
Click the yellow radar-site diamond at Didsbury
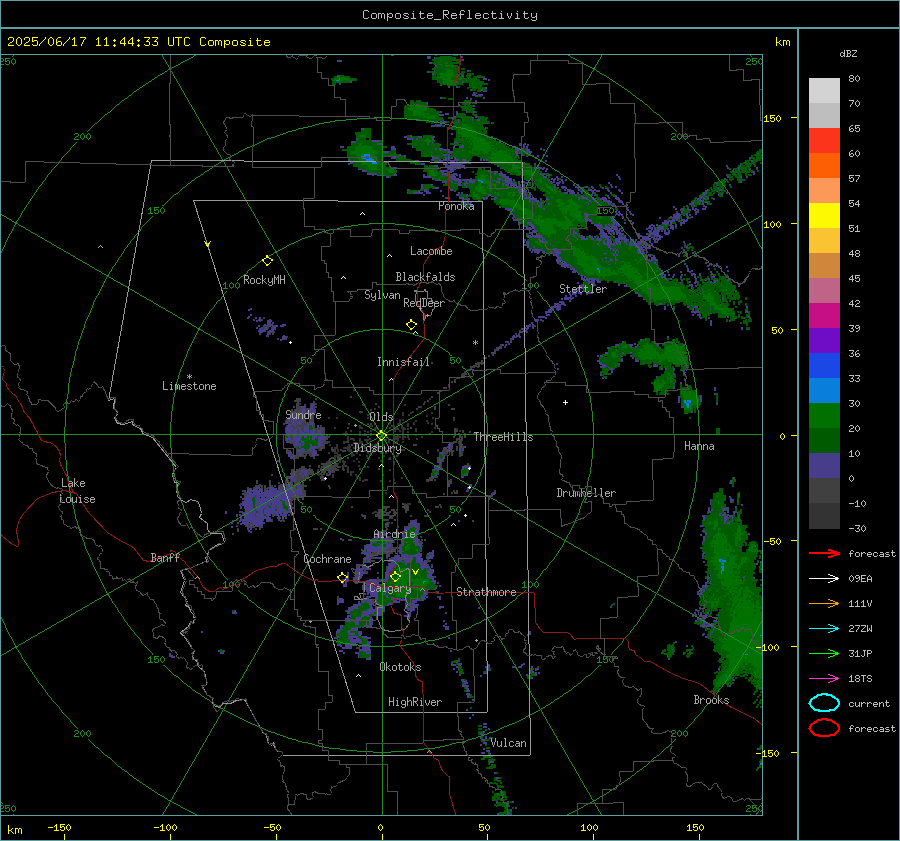[x=381, y=436]
